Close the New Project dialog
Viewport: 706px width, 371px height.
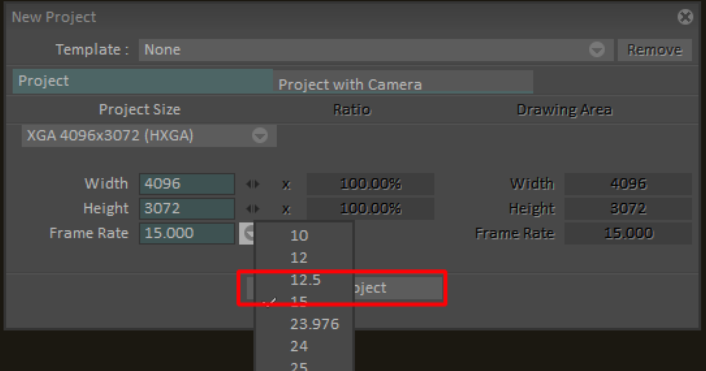pyautogui.click(x=685, y=17)
